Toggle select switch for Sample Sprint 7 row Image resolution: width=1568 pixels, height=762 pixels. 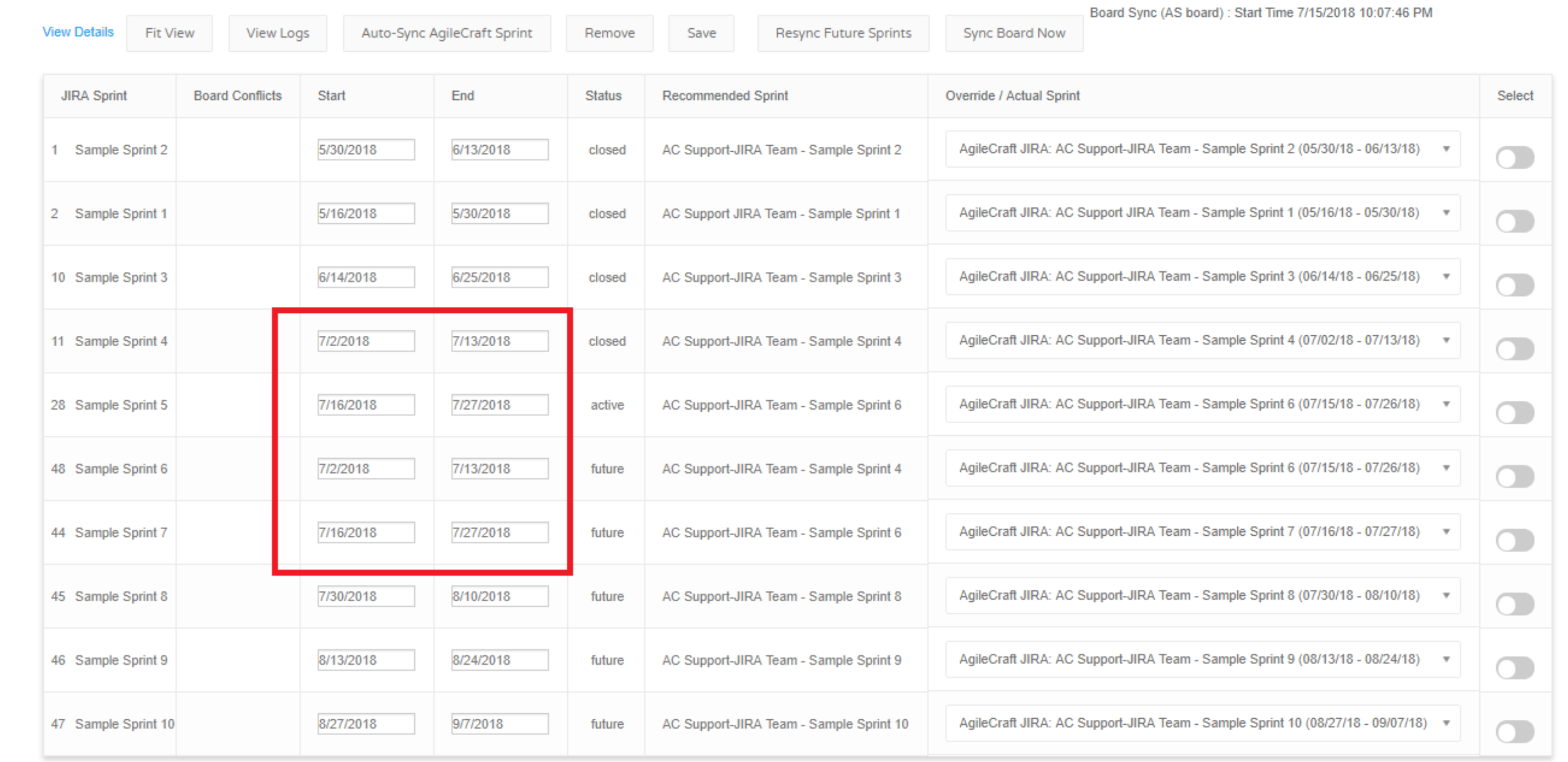(x=1515, y=541)
